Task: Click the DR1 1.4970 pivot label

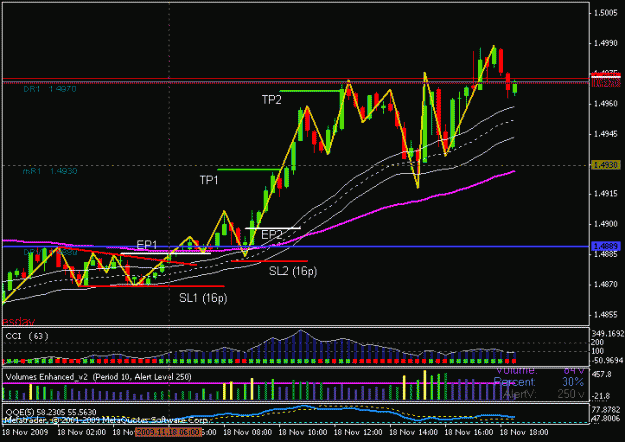Action: point(50,89)
